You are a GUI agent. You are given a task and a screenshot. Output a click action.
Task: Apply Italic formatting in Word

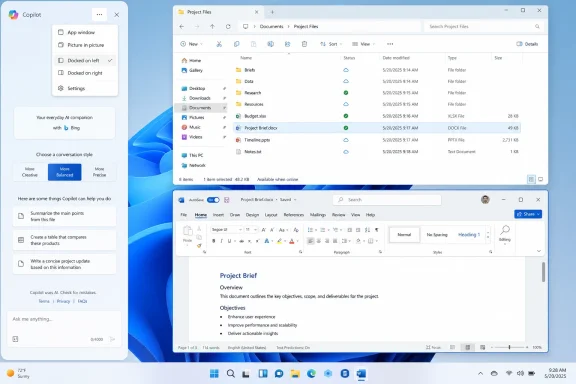click(x=222, y=241)
